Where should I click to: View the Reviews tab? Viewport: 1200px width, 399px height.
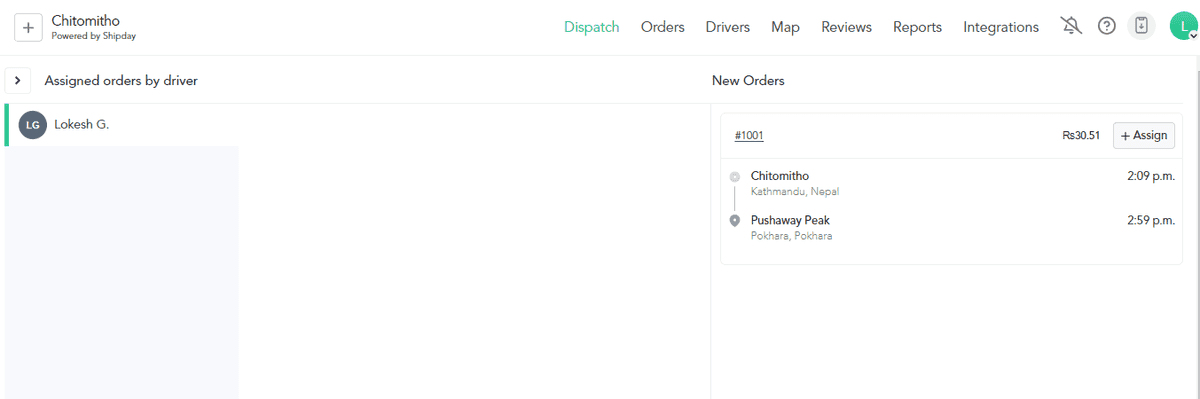[846, 27]
